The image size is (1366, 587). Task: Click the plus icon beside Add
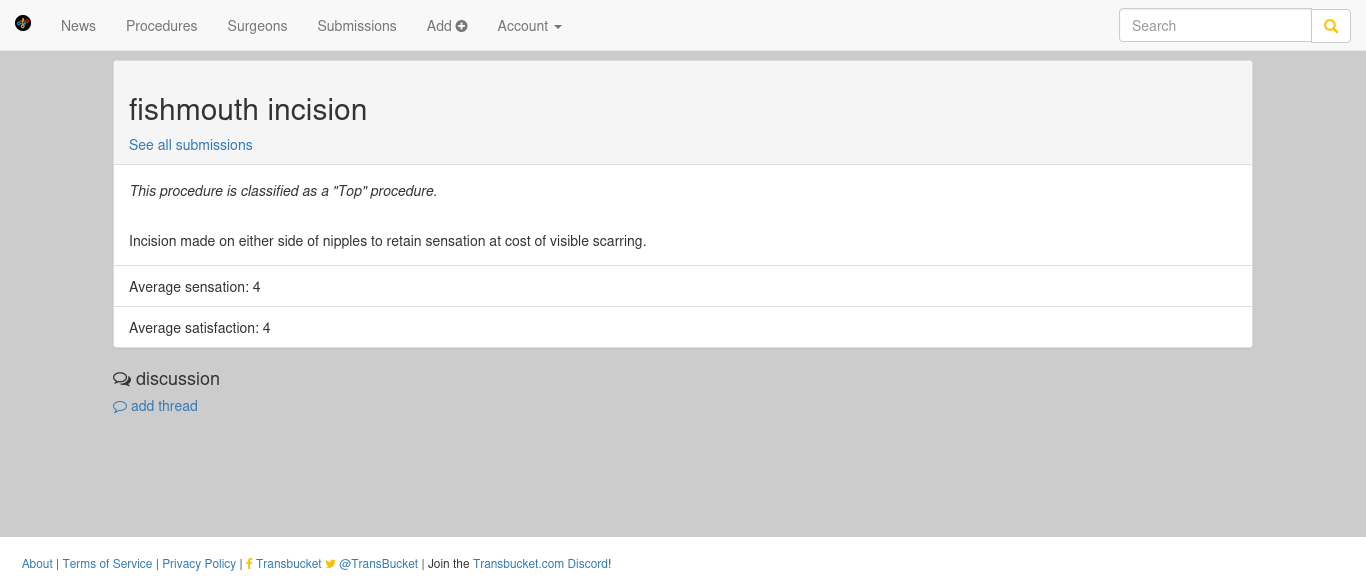[x=462, y=26]
